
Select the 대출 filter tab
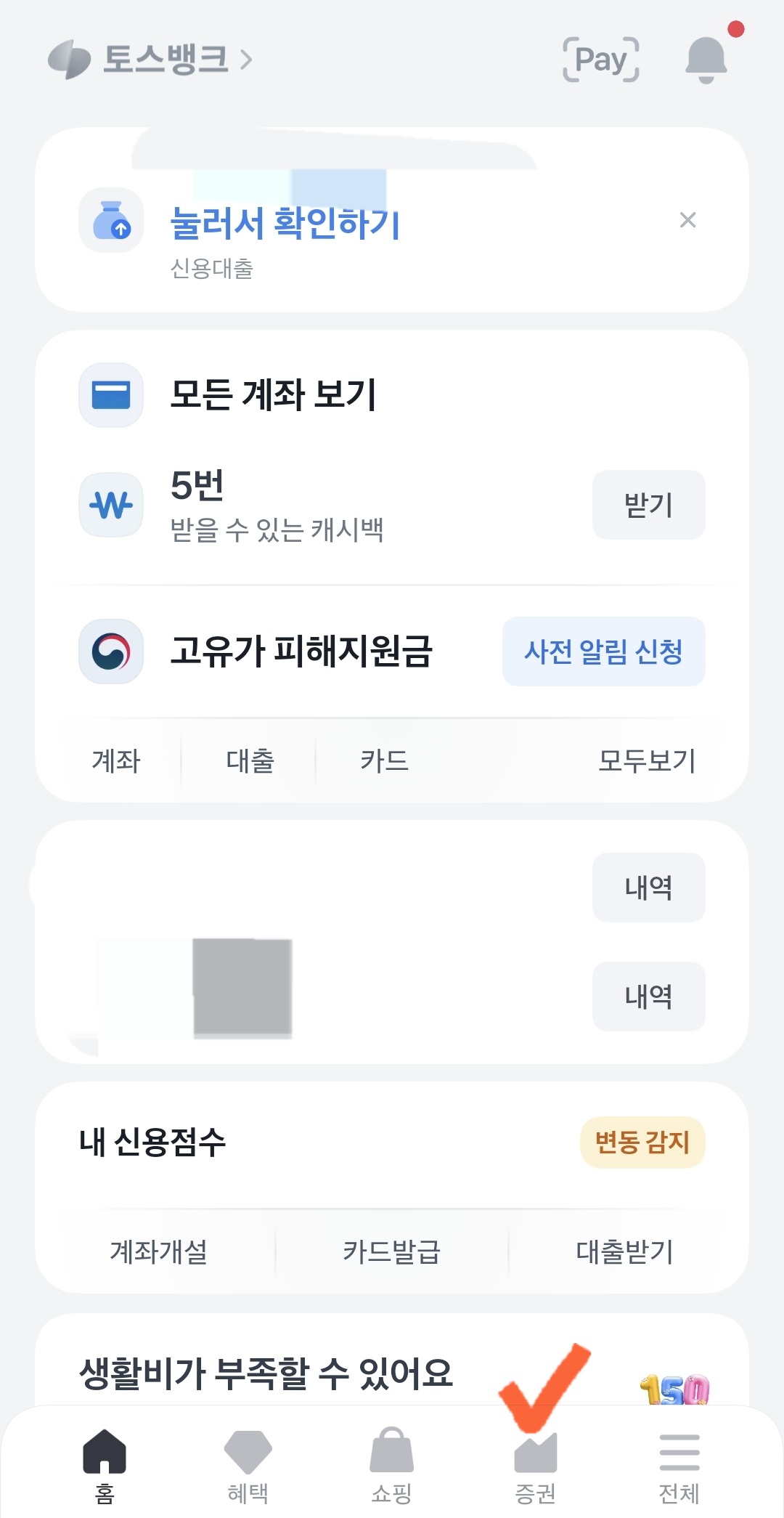(250, 760)
